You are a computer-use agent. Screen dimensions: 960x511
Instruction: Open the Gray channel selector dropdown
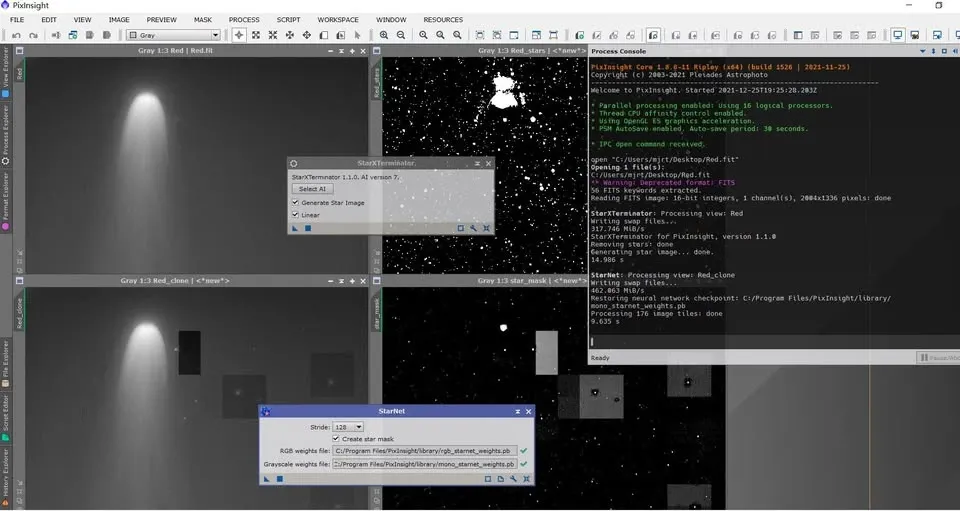click(x=173, y=35)
